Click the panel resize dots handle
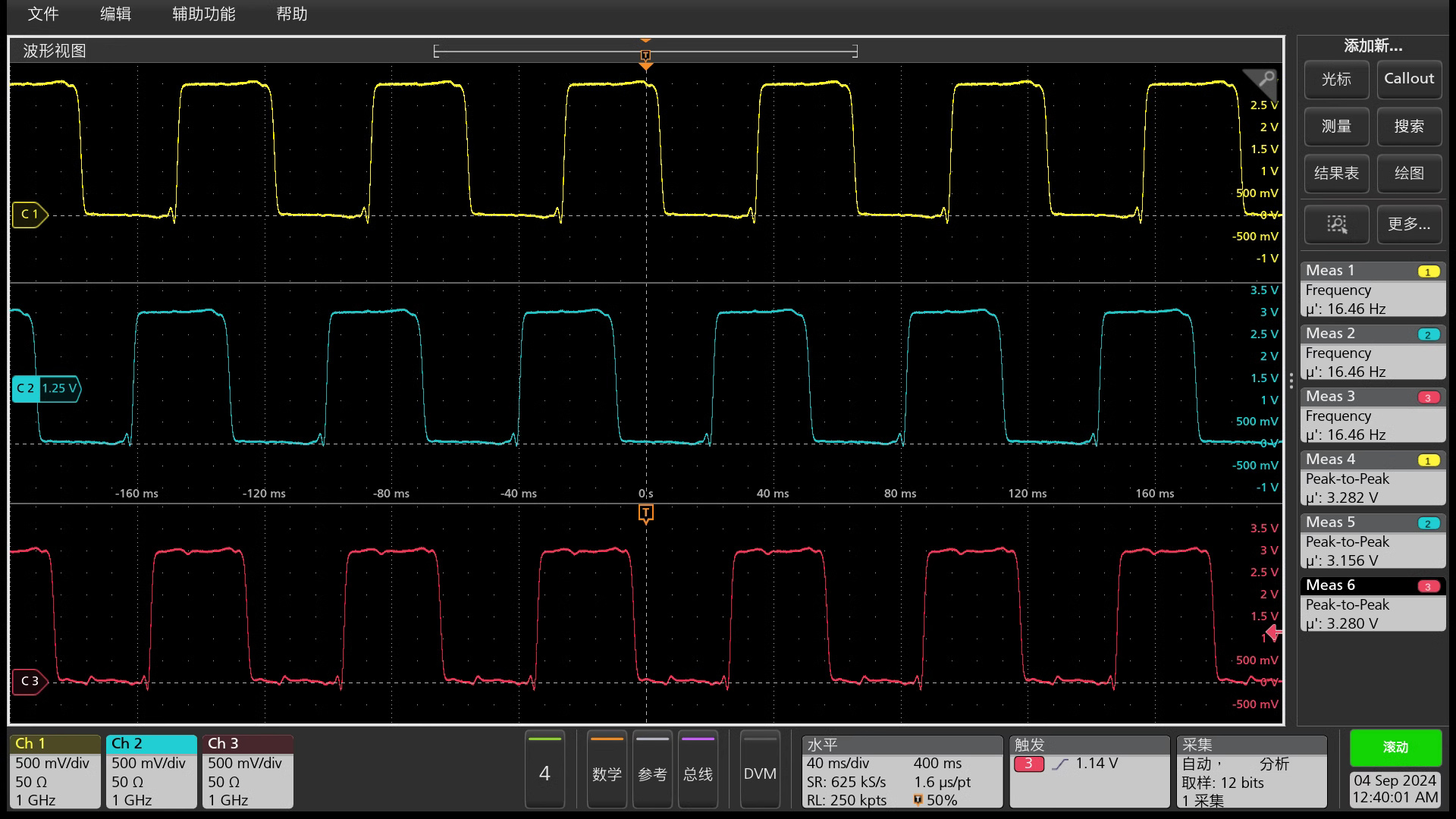Viewport: 1456px width, 819px height. pyautogui.click(x=1291, y=381)
